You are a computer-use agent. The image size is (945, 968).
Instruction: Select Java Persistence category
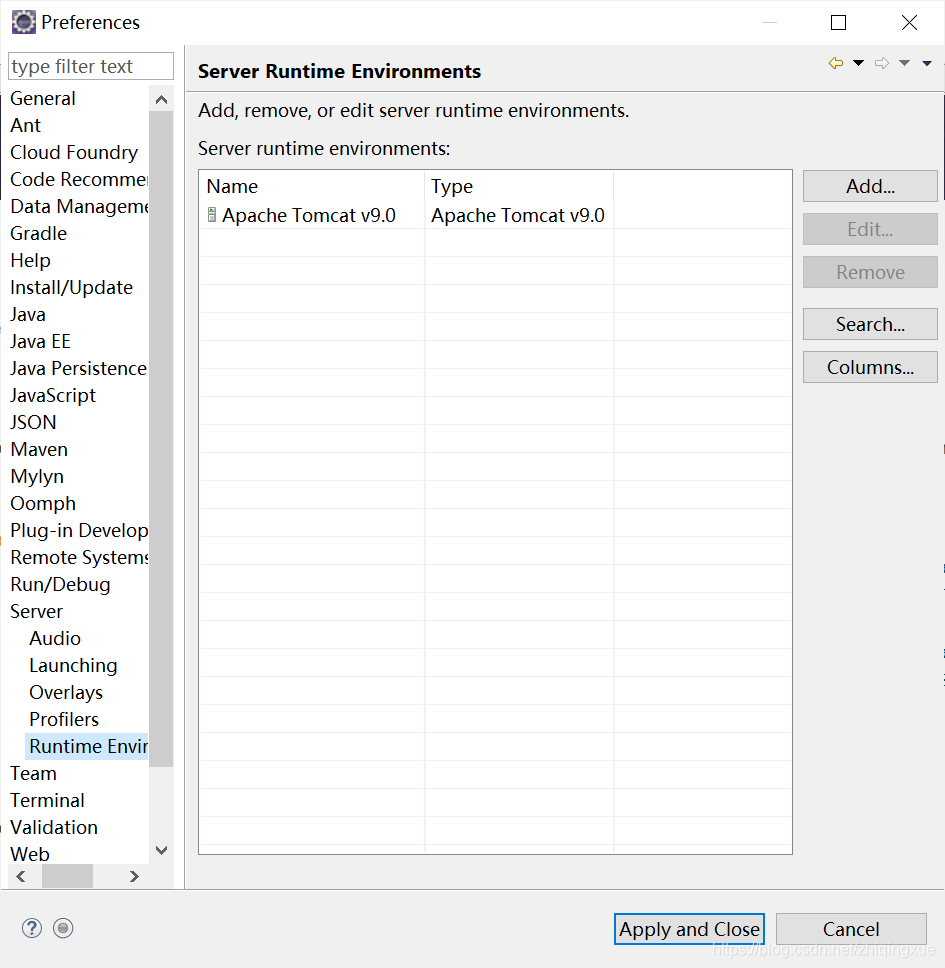point(78,369)
